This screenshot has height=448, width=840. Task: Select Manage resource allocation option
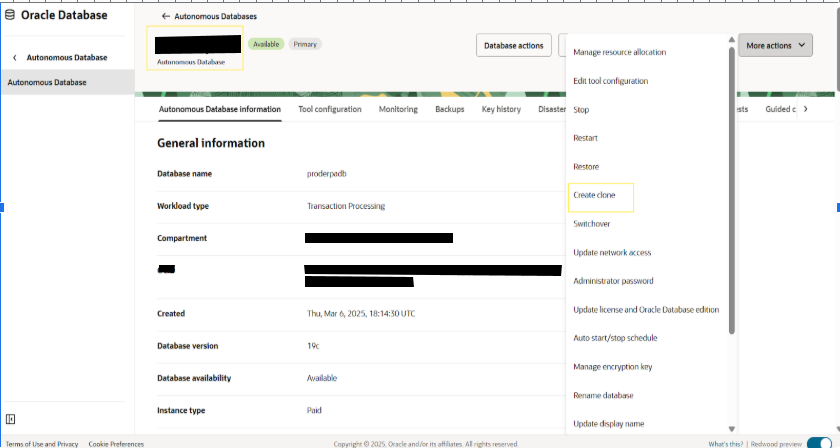click(x=619, y=53)
